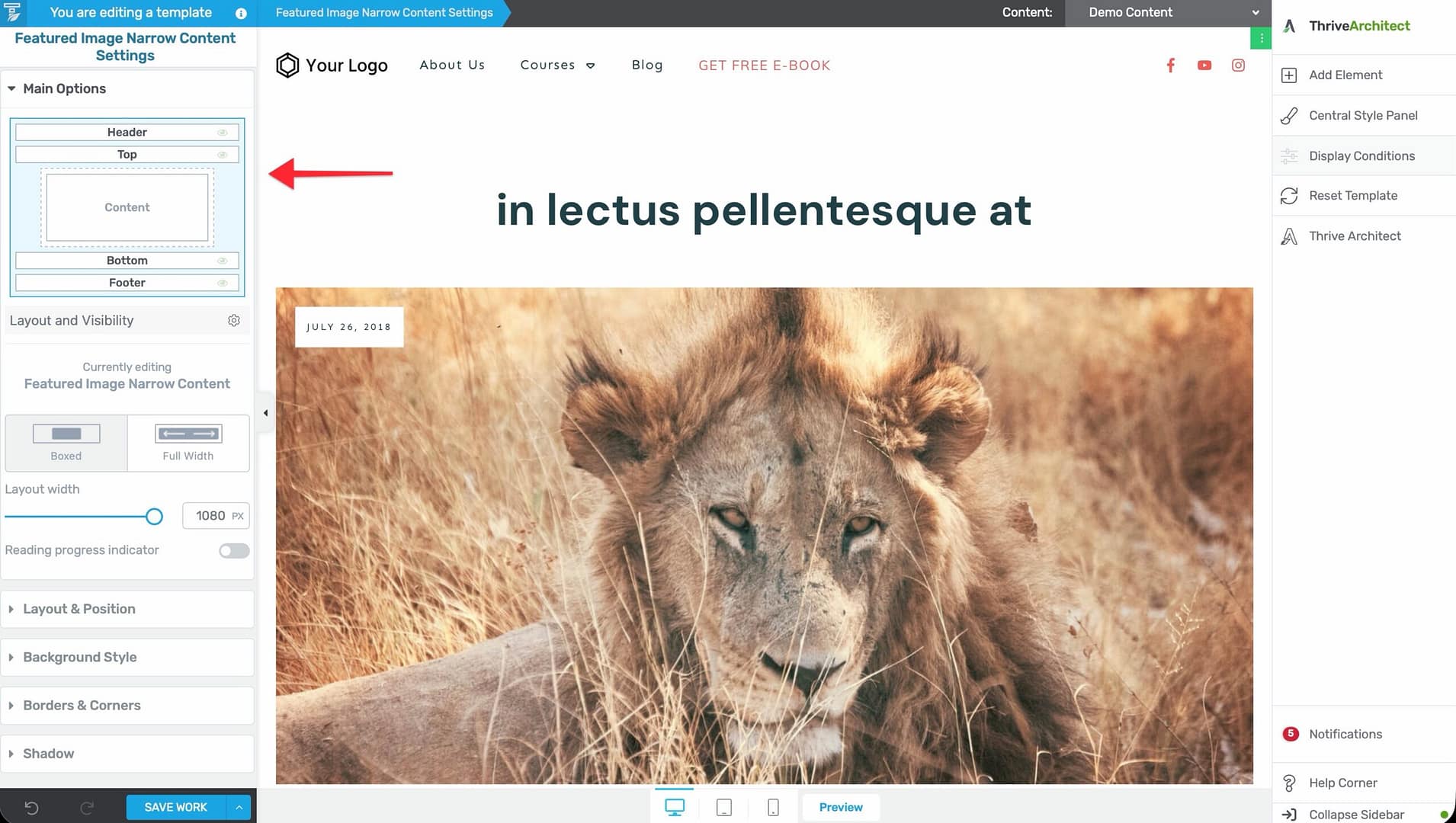Click the Preview button
This screenshot has width=1456, height=823.
(x=841, y=807)
